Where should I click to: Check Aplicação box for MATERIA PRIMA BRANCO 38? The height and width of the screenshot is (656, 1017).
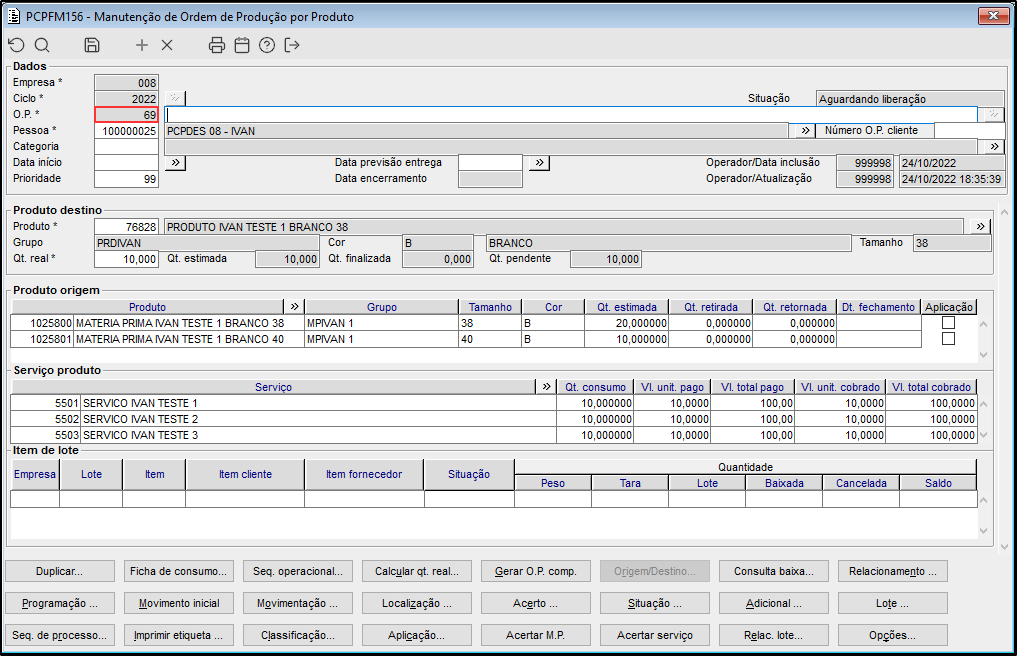(948, 323)
